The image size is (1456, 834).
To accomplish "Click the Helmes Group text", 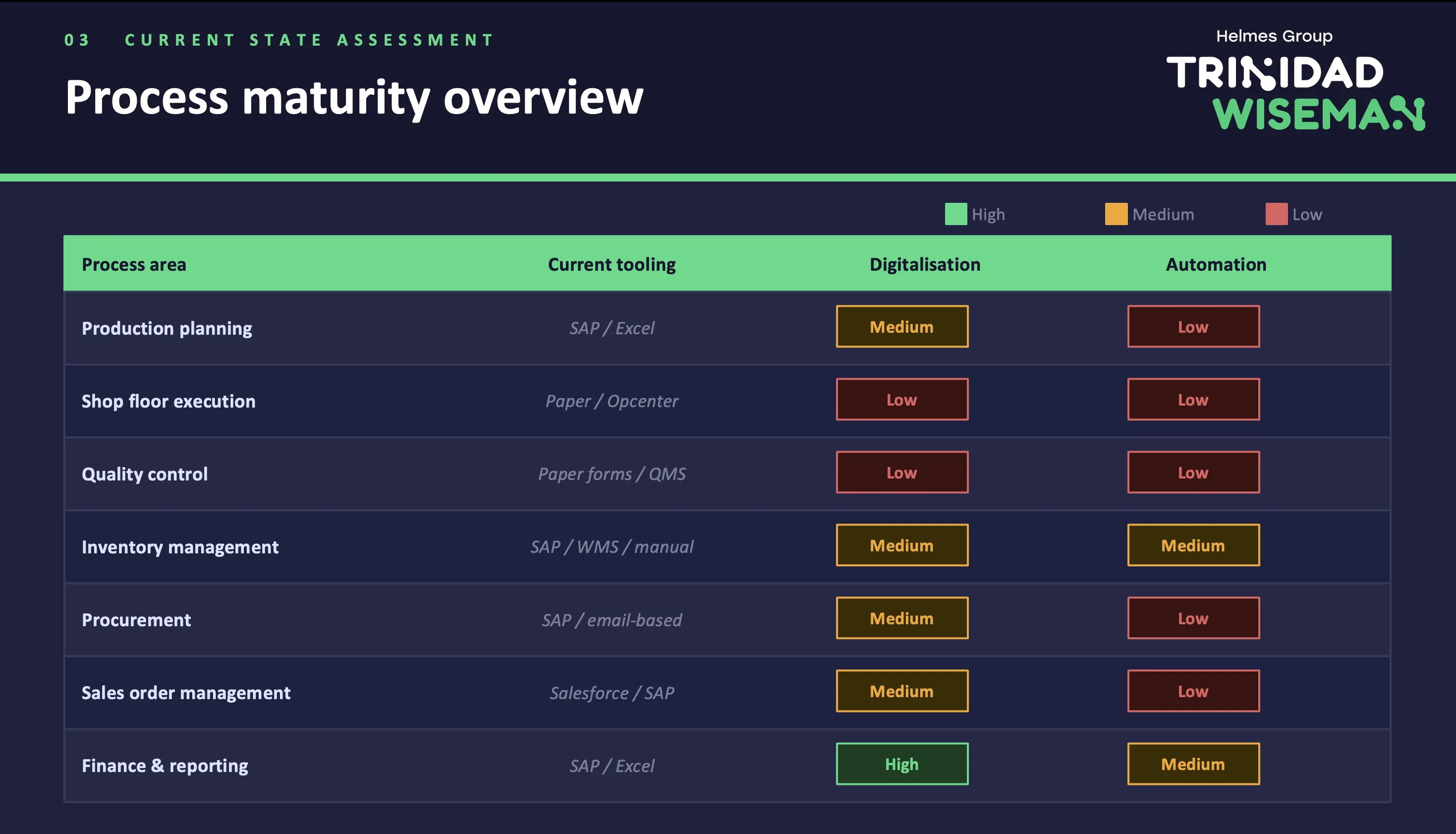I will (1274, 36).
